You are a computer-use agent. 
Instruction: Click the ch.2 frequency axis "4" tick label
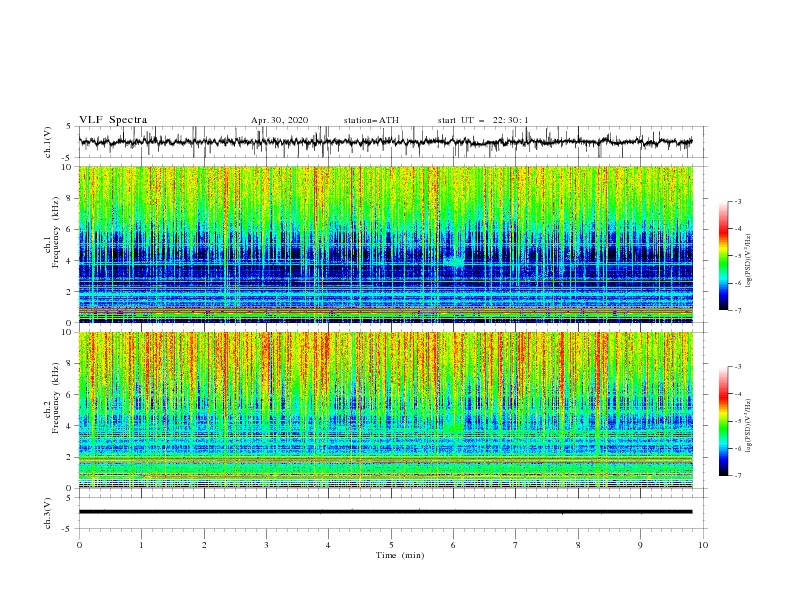69,426
